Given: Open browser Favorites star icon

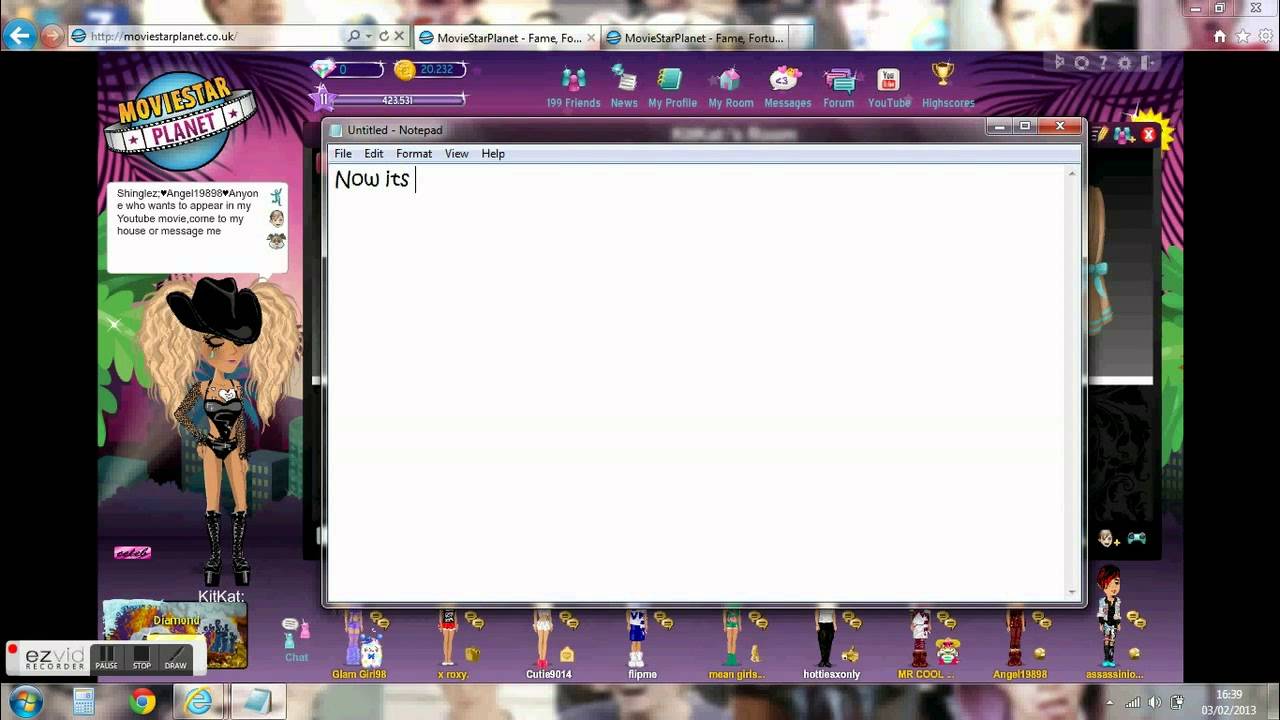Looking at the screenshot, I should pyautogui.click(x=1243, y=36).
